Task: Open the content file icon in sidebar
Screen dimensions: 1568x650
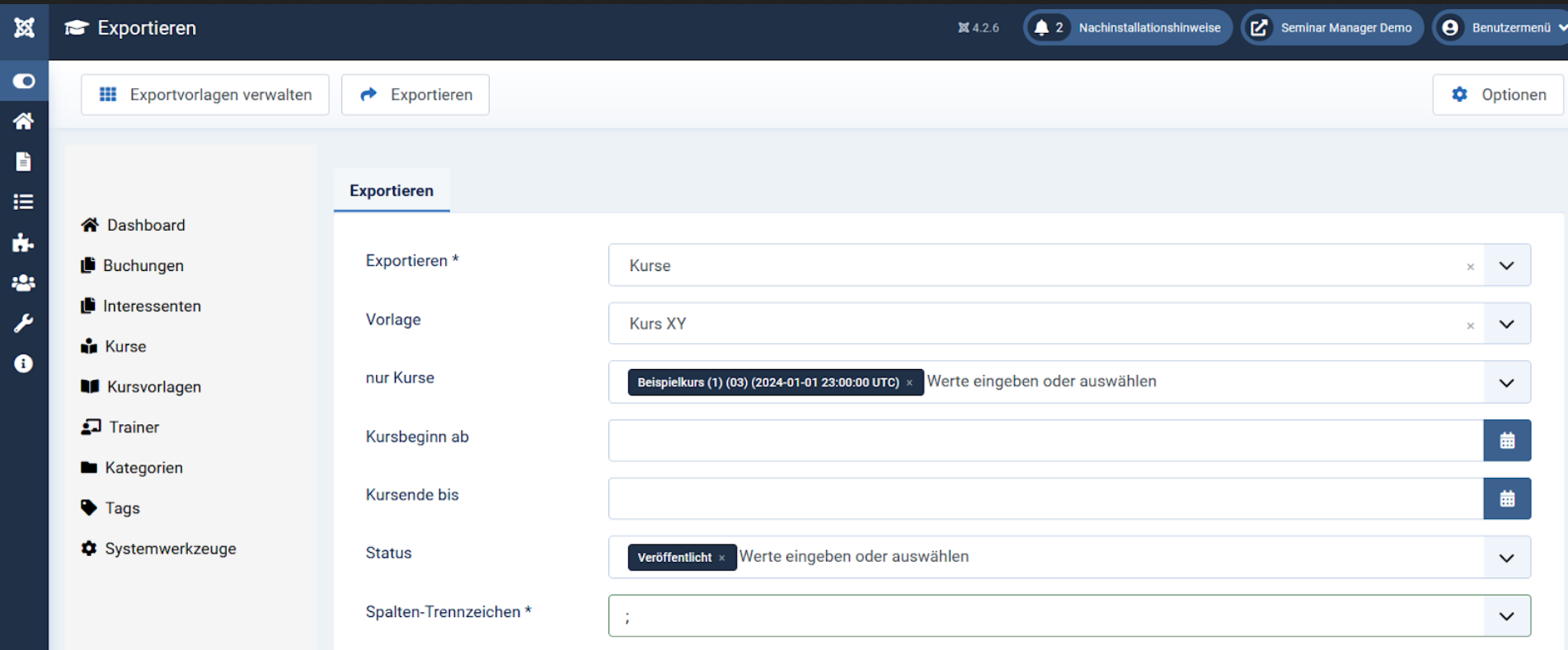Action: tap(24, 161)
